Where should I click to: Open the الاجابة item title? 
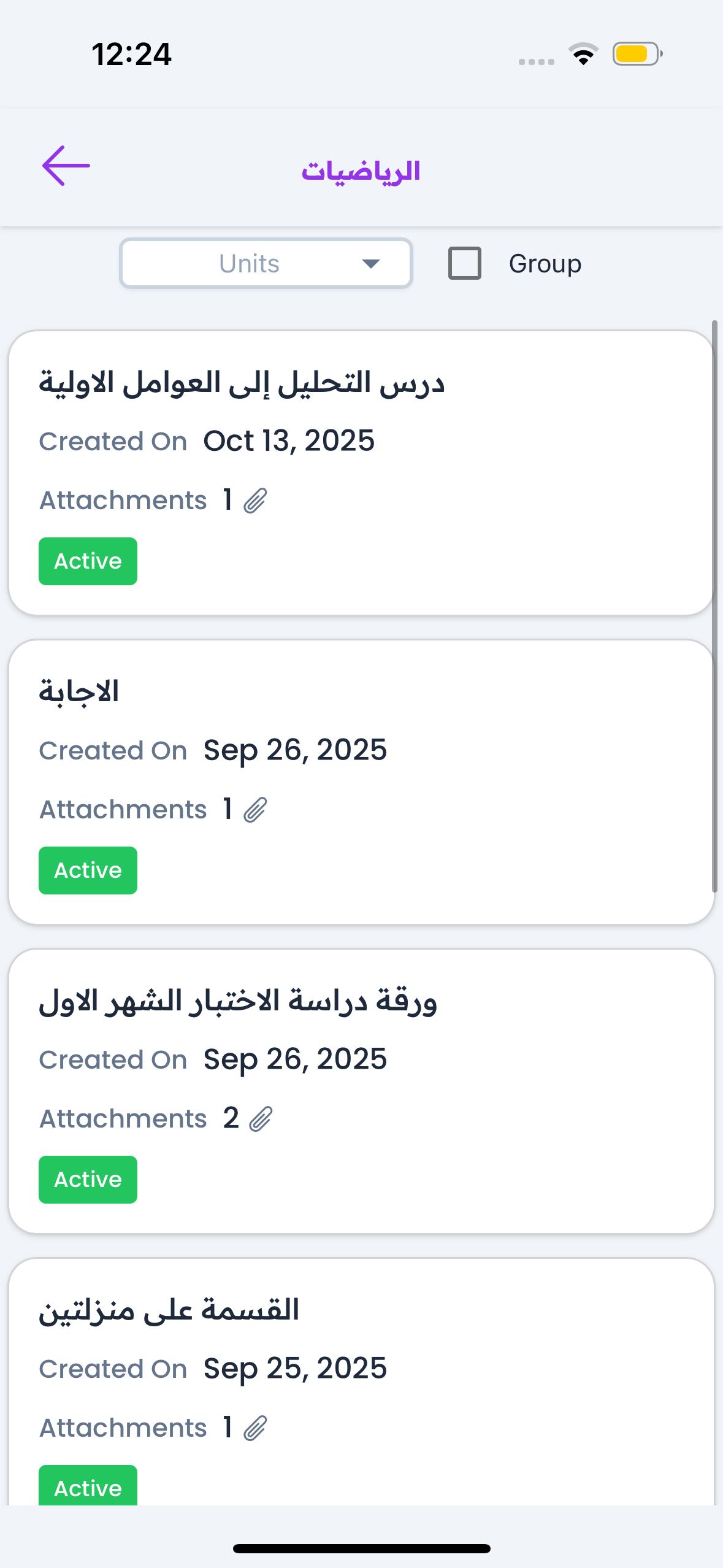click(x=79, y=692)
